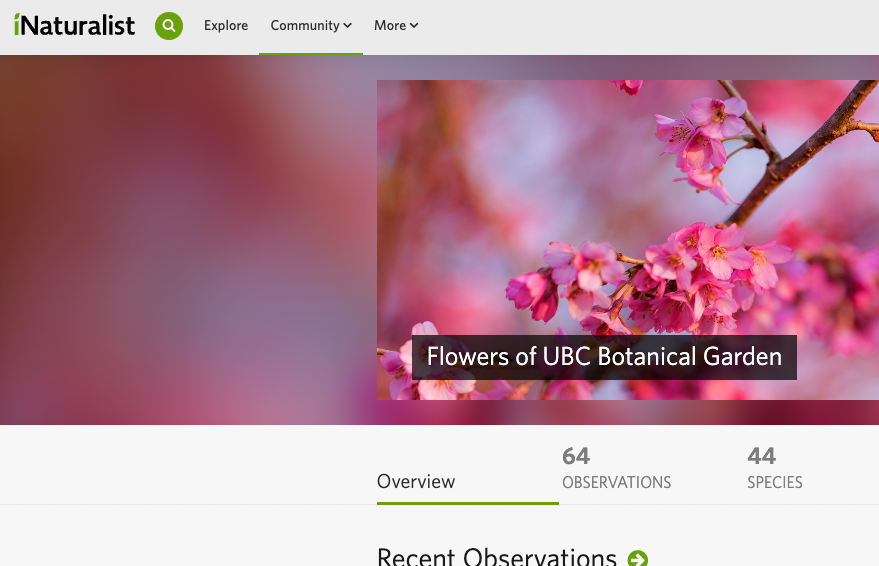Open the Explore page
This screenshot has height=566, width=879.
226,26
